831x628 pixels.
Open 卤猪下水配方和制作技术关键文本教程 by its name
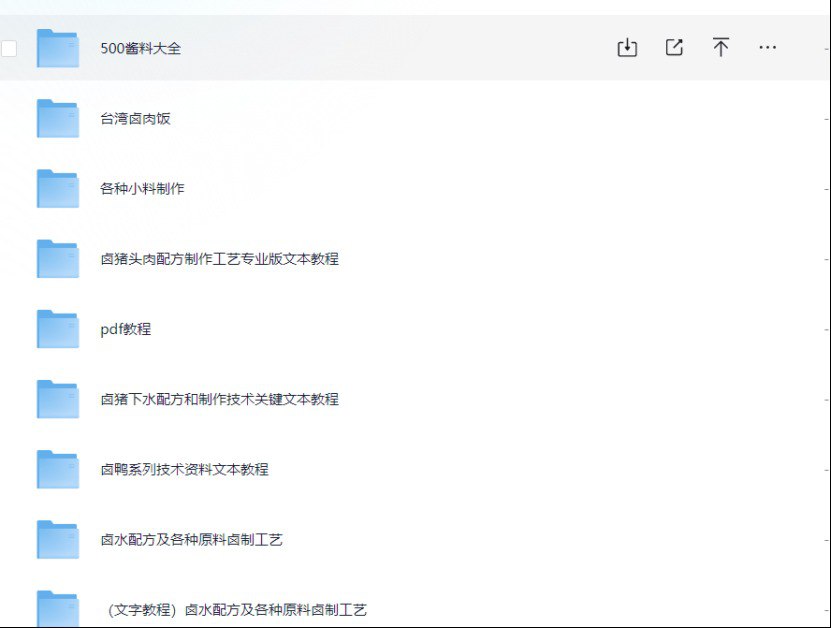click(219, 399)
